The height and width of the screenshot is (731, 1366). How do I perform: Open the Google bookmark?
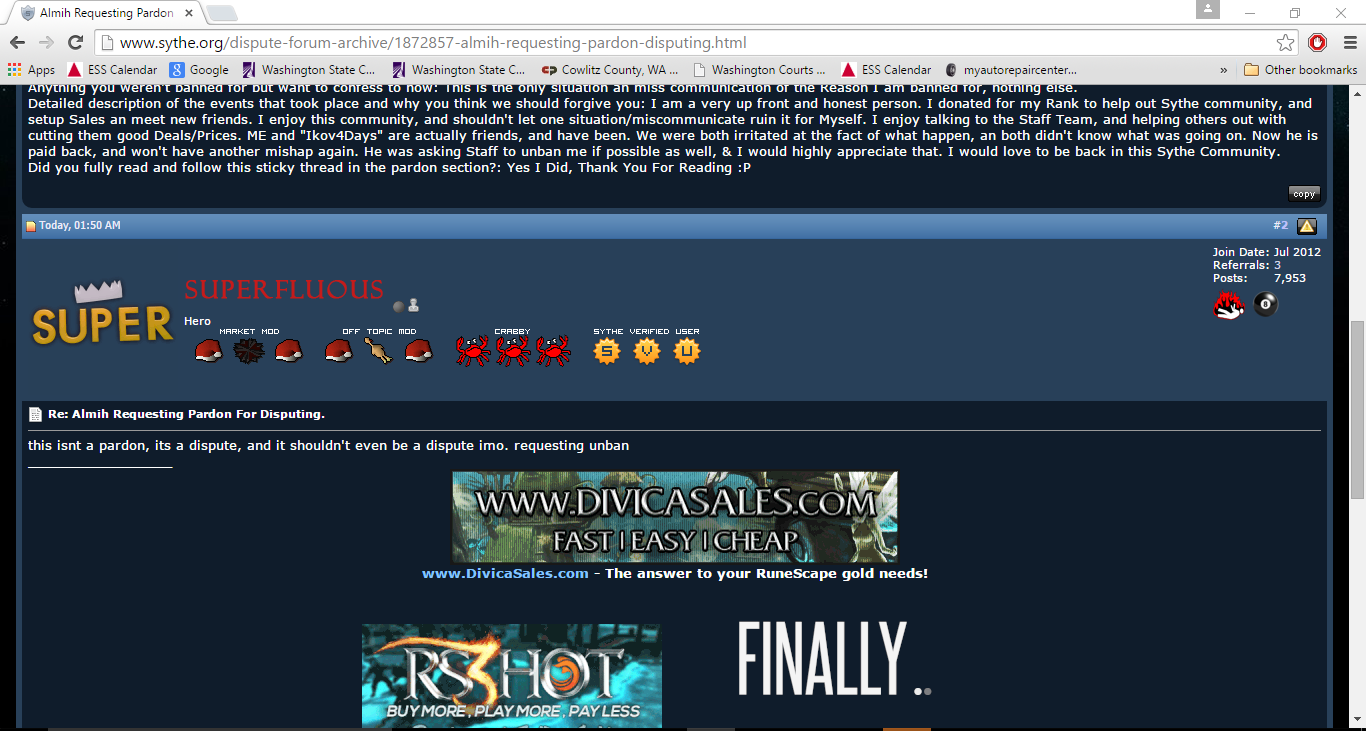tap(199, 70)
